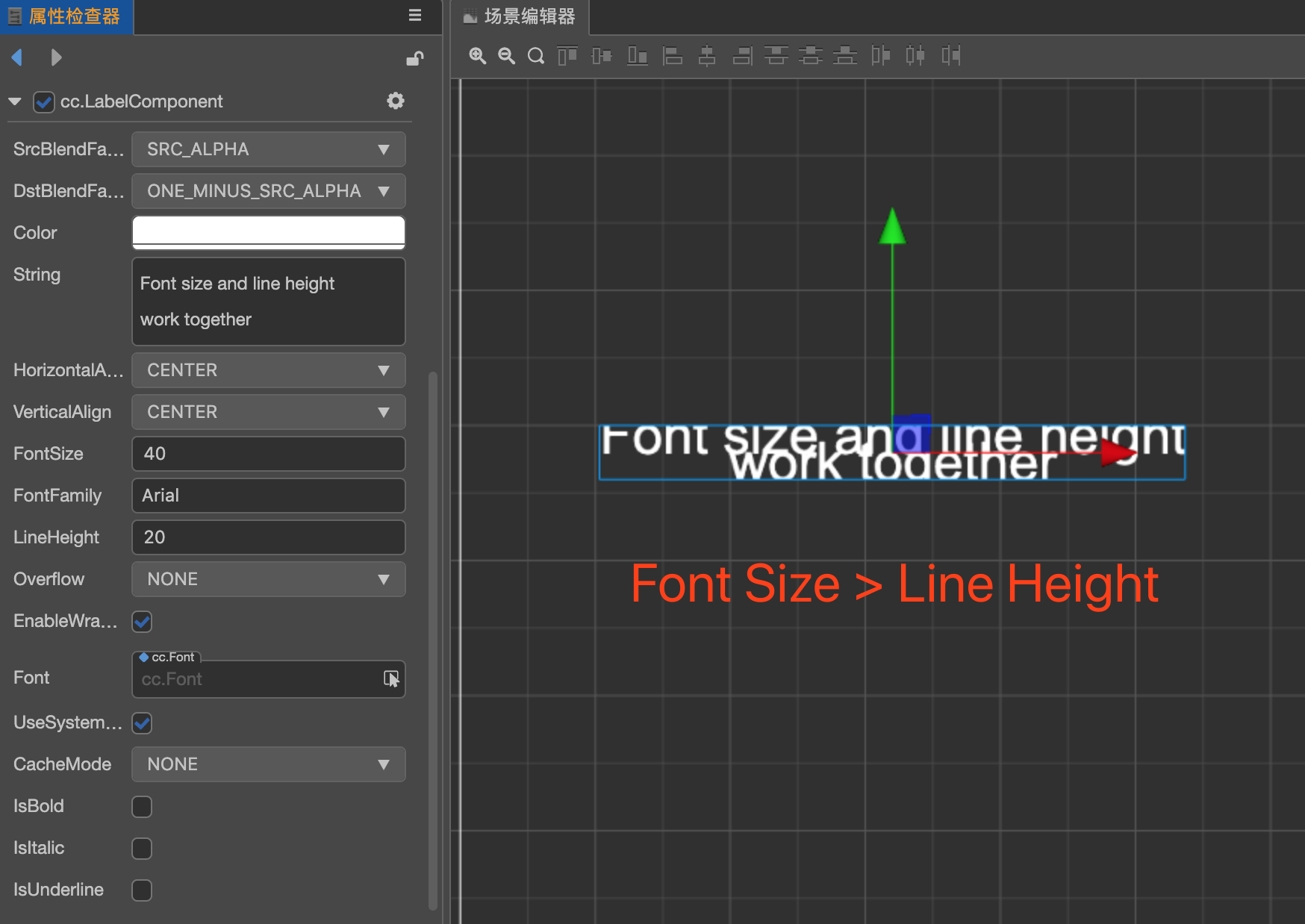Viewport: 1305px width, 924px height.
Task: Click the align left edges icon
Action: (x=673, y=56)
